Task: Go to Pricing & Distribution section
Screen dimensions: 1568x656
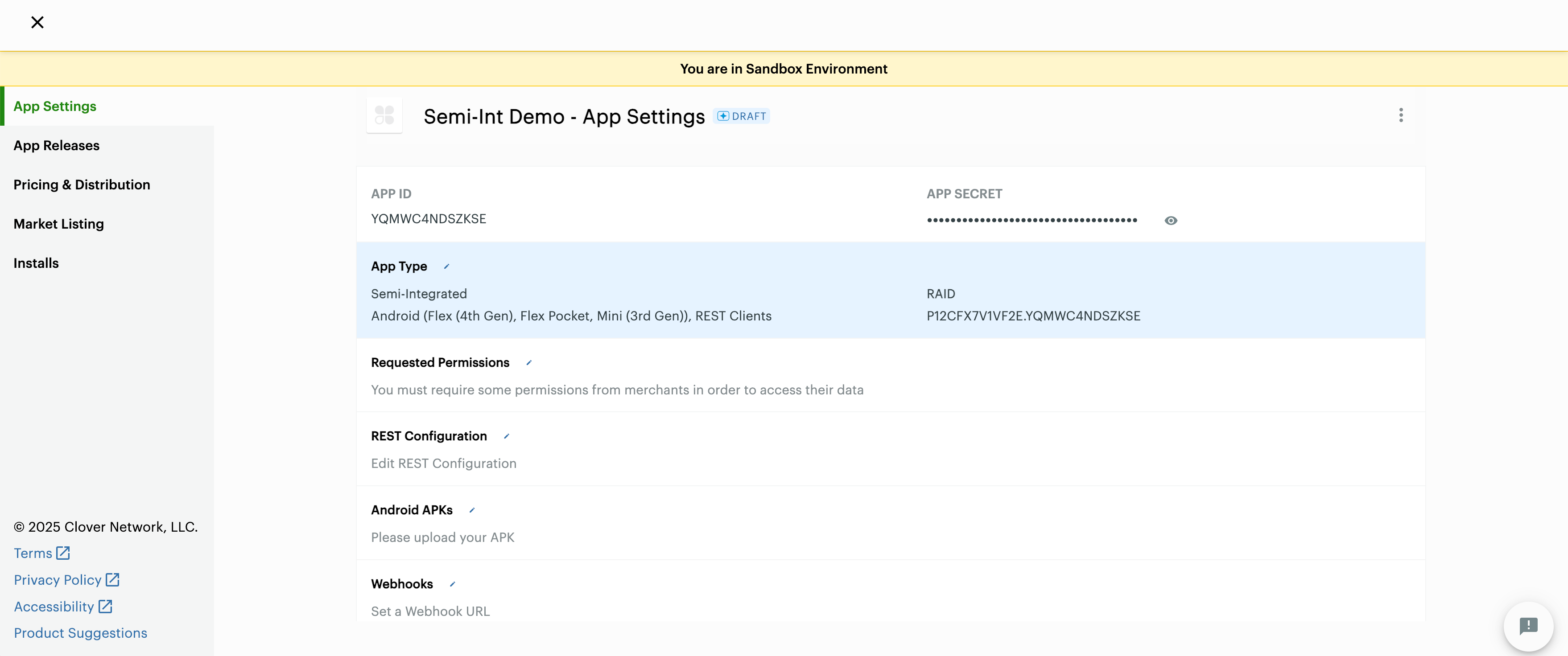Action: coord(82,184)
